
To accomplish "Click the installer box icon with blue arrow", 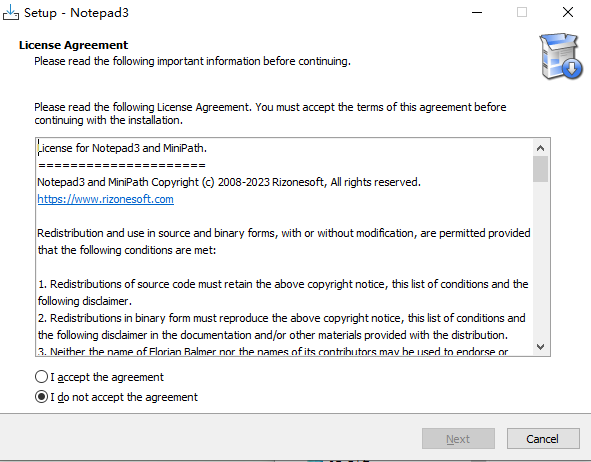I will click(x=561, y=57).
